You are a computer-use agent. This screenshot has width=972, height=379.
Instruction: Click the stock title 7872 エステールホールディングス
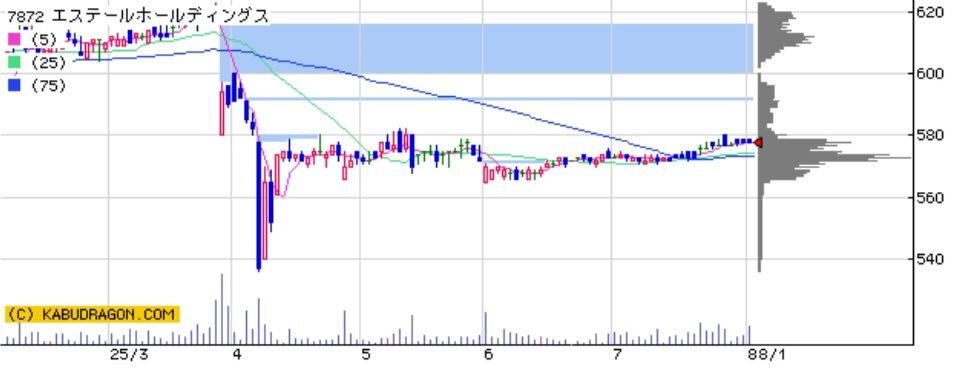click(139, 16)
